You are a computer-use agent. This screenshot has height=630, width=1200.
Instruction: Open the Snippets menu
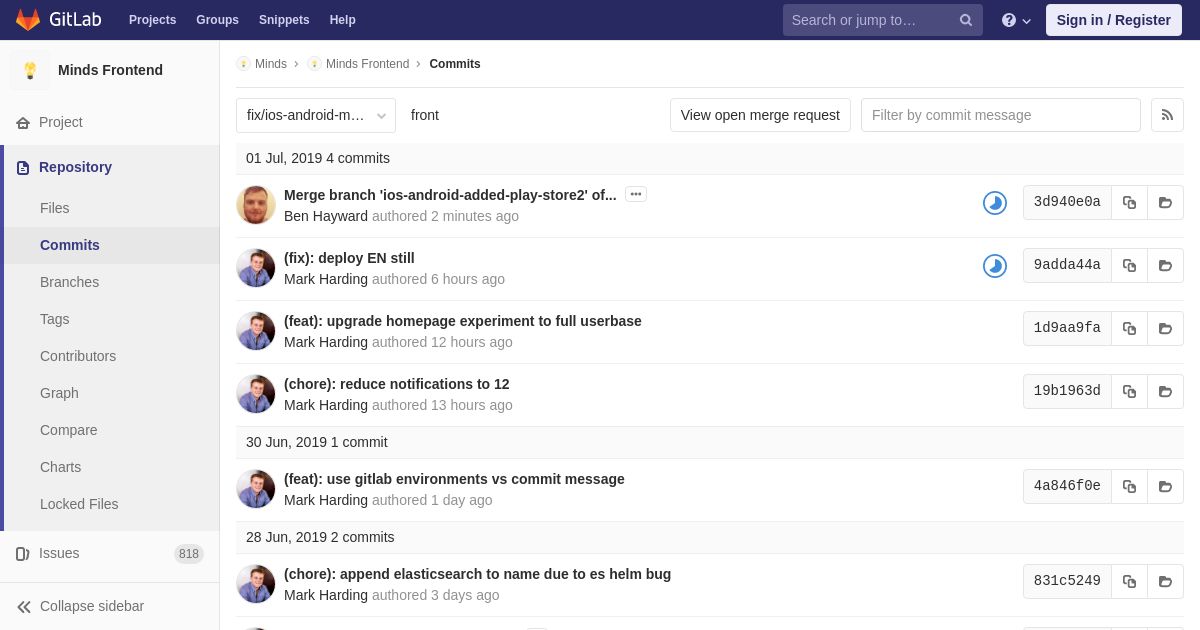(284, 20)
